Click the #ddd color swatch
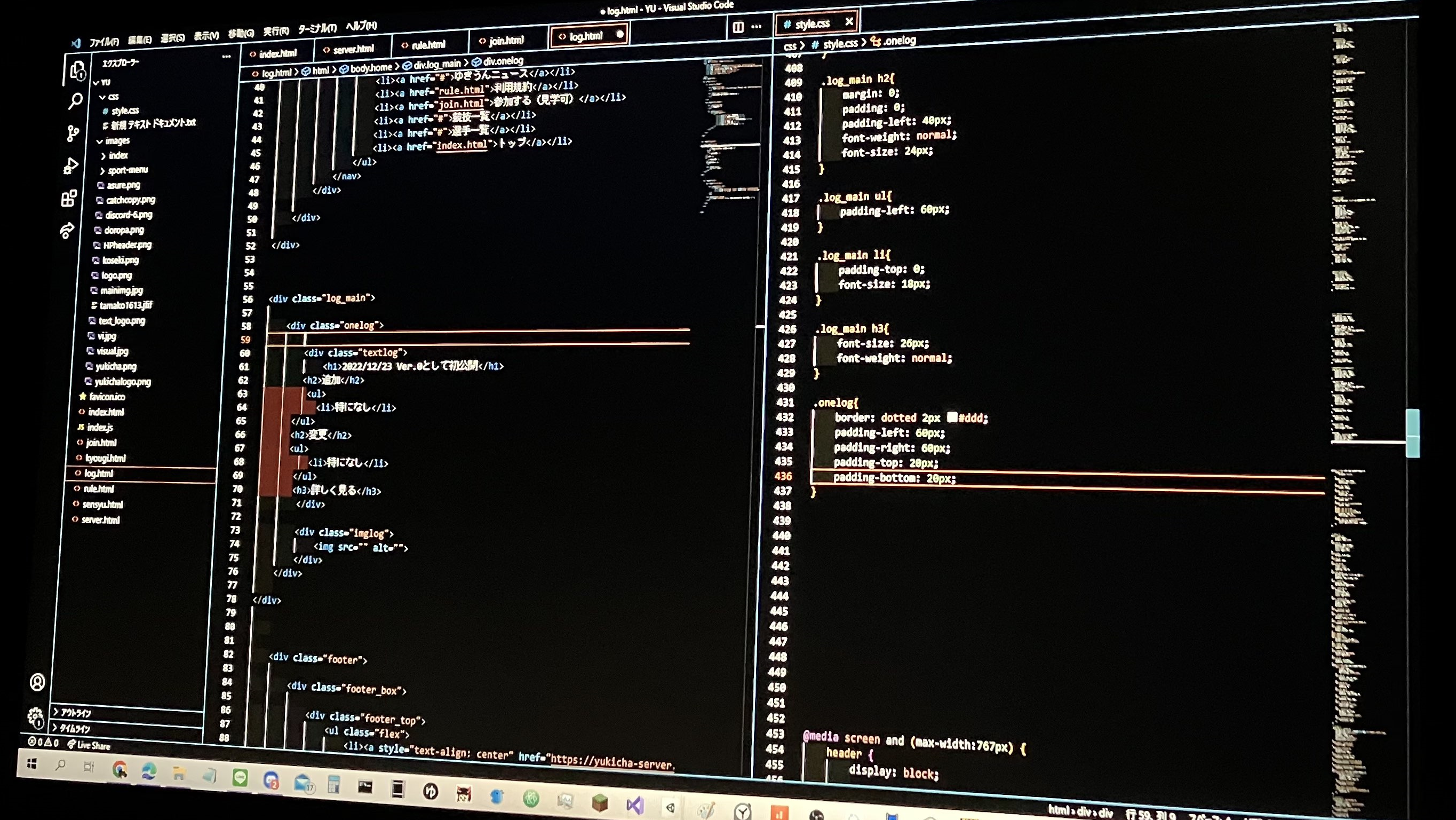This screenshot has width=1456, height=820. click(952, 417)
